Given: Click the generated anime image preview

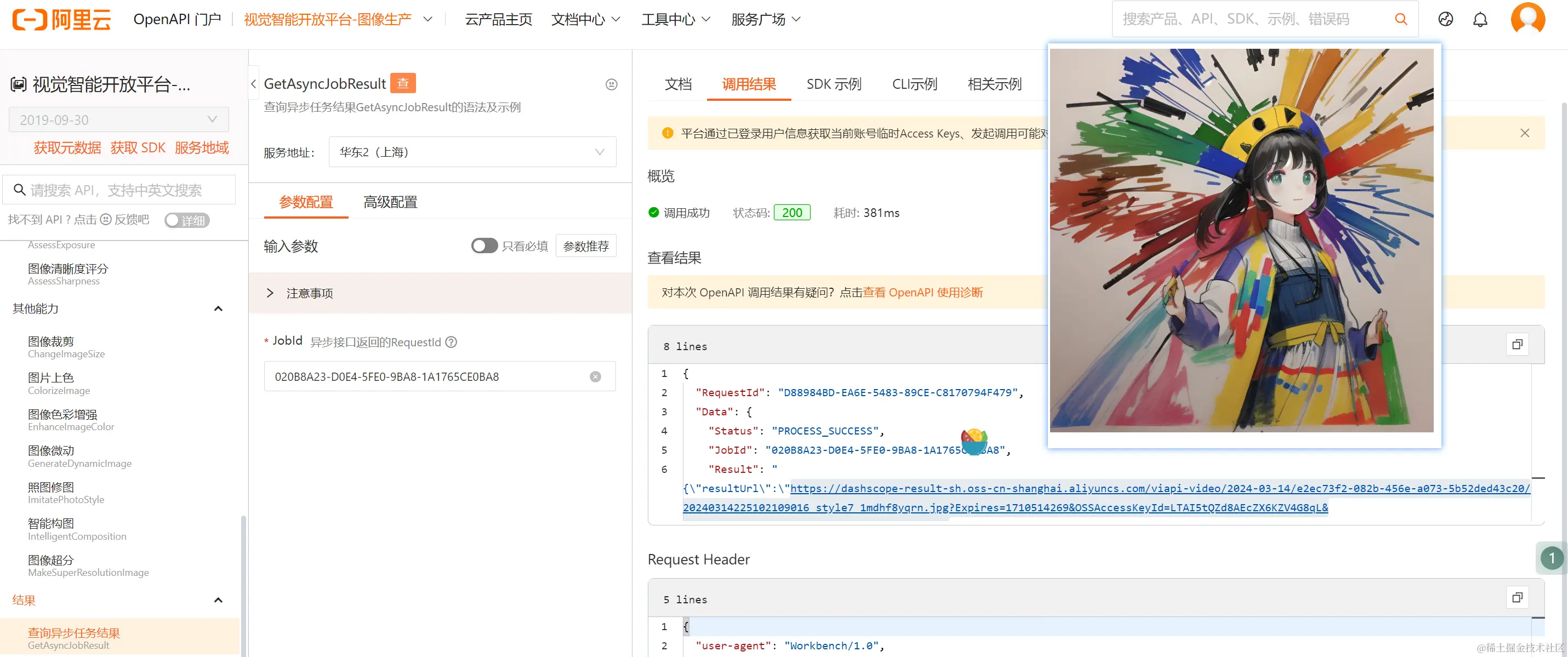Looking at the screenshot, I should [x=1241, y=241].
